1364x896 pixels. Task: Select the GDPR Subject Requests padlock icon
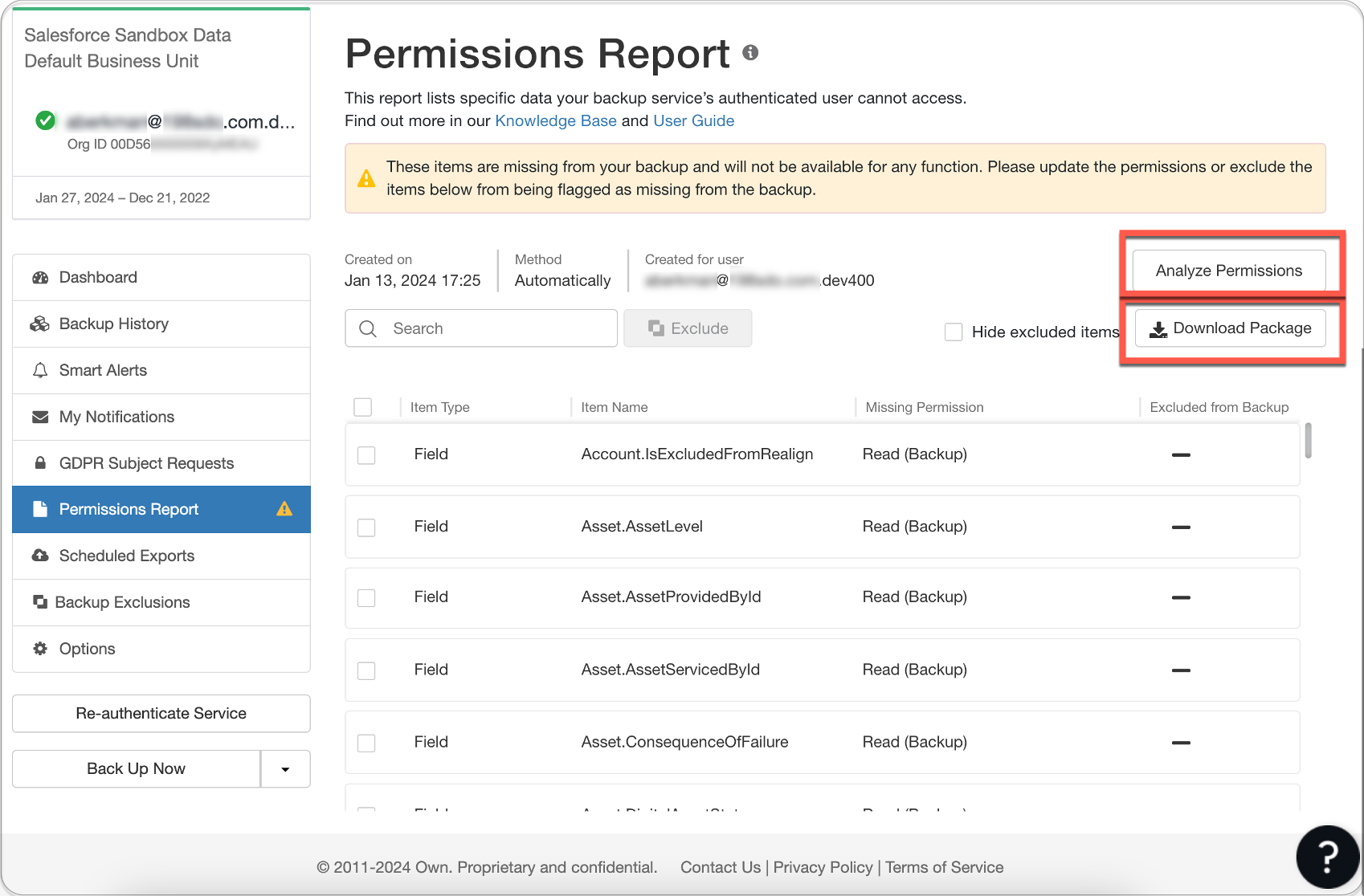coord(40,463)
